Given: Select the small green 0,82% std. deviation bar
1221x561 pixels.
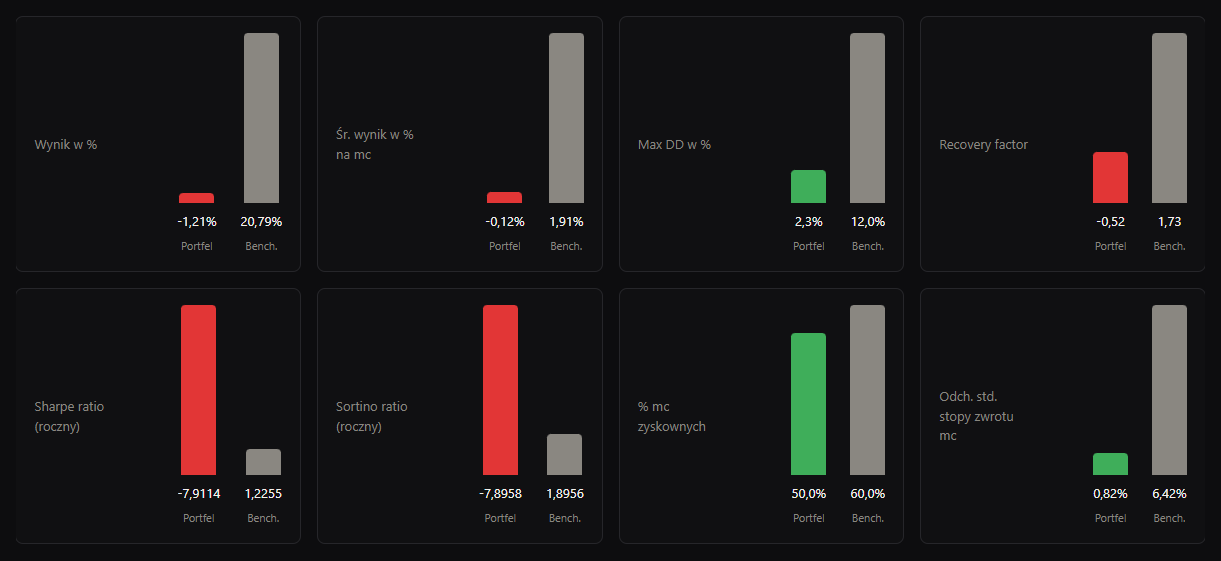Looking at the screenshot, I should click(1110, 464).
